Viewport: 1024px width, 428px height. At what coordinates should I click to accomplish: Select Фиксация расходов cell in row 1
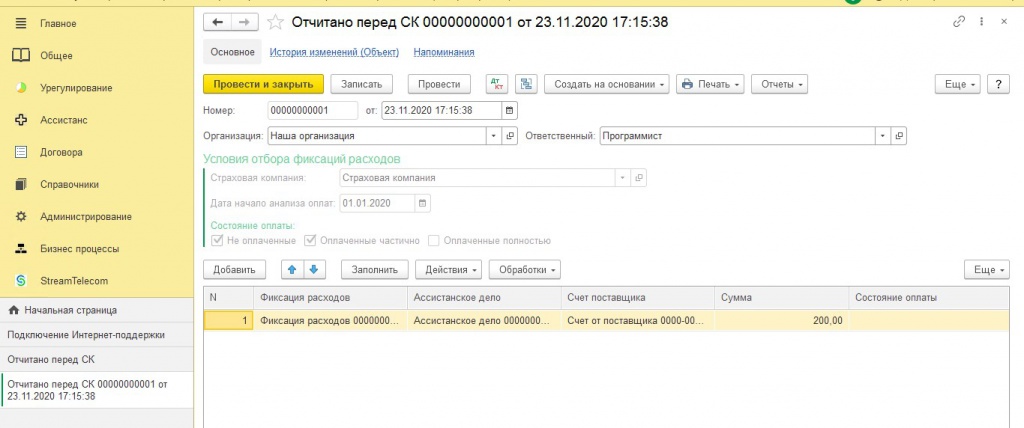330,320
